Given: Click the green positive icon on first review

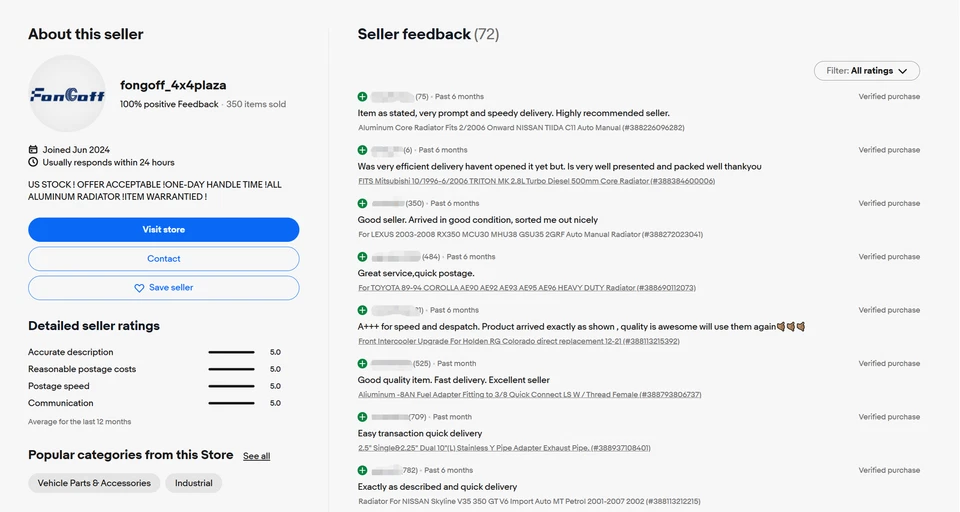Looking at the screenshot, I should pyautogui.click(x=363, y=97).
